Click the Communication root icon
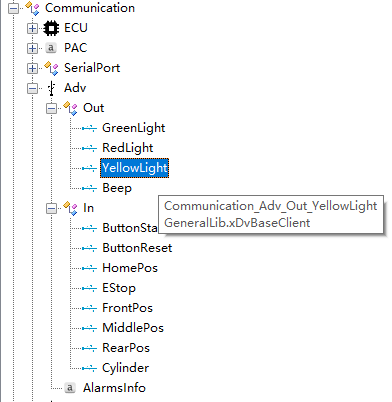 [x=32, y=8]
